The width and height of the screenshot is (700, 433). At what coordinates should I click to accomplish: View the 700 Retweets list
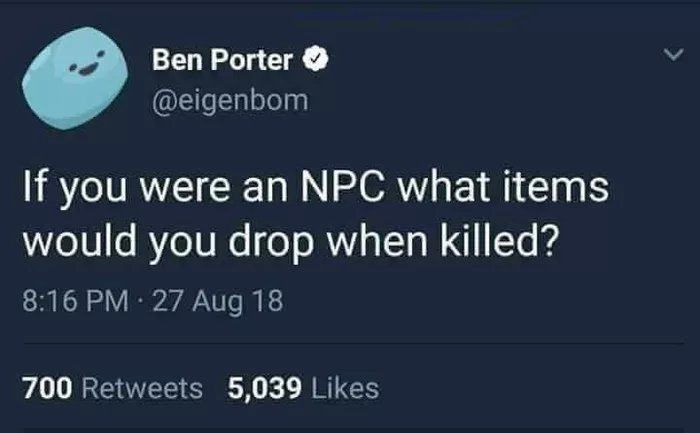[112, 388]
